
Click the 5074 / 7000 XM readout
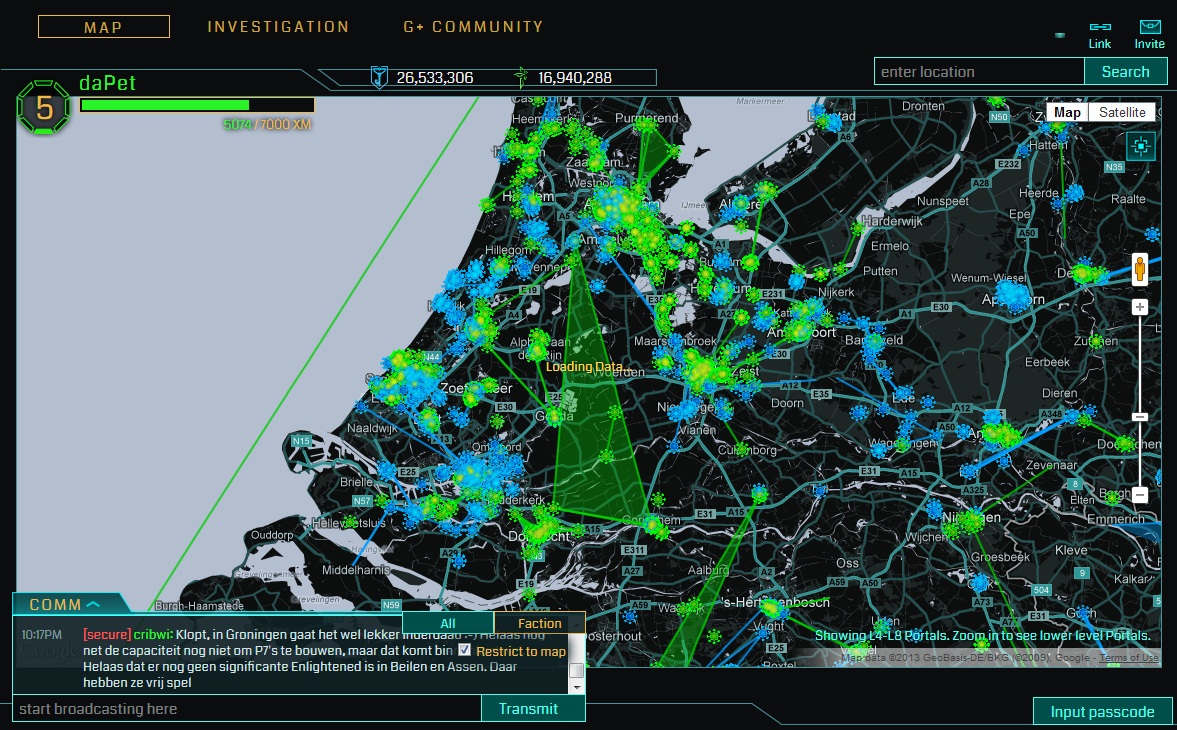point(267,125)
